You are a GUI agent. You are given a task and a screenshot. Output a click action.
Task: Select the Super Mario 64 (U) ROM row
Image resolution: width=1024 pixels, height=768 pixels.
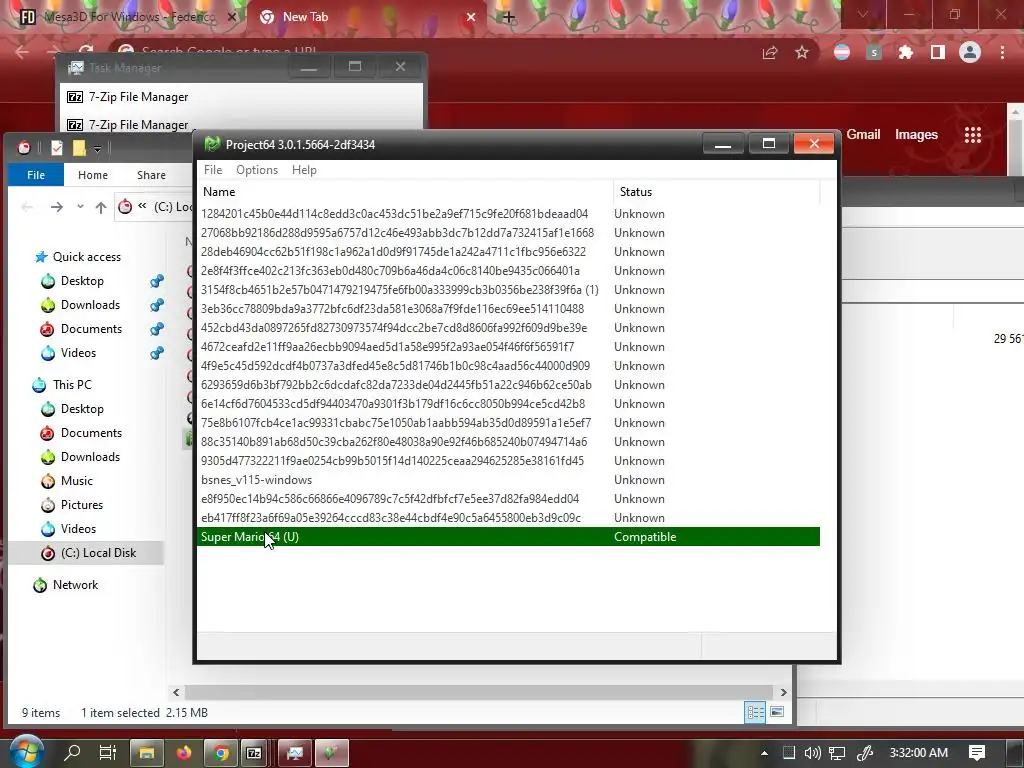508,537
